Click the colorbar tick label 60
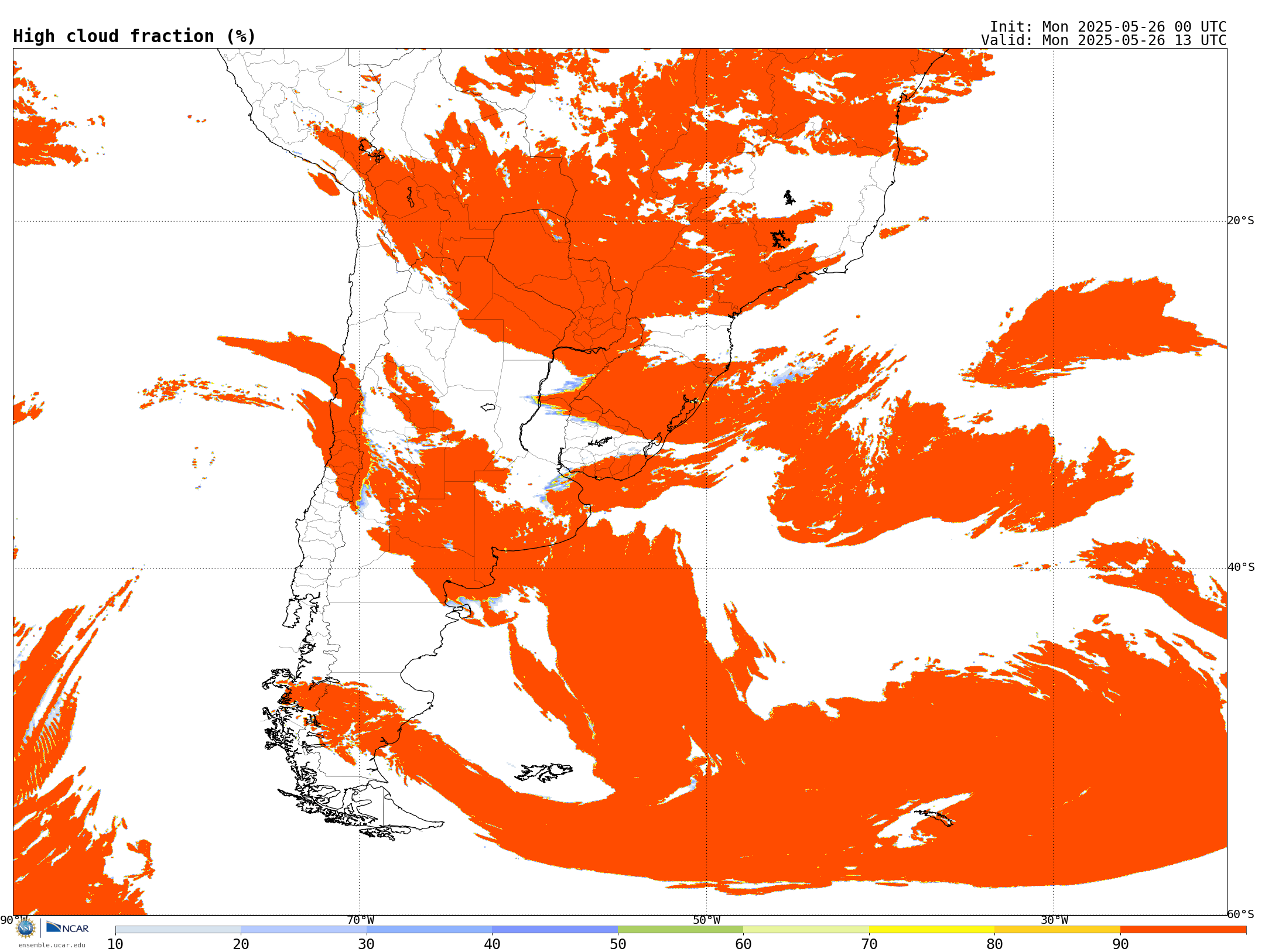Screen dimensions: 1265x952 743,944
